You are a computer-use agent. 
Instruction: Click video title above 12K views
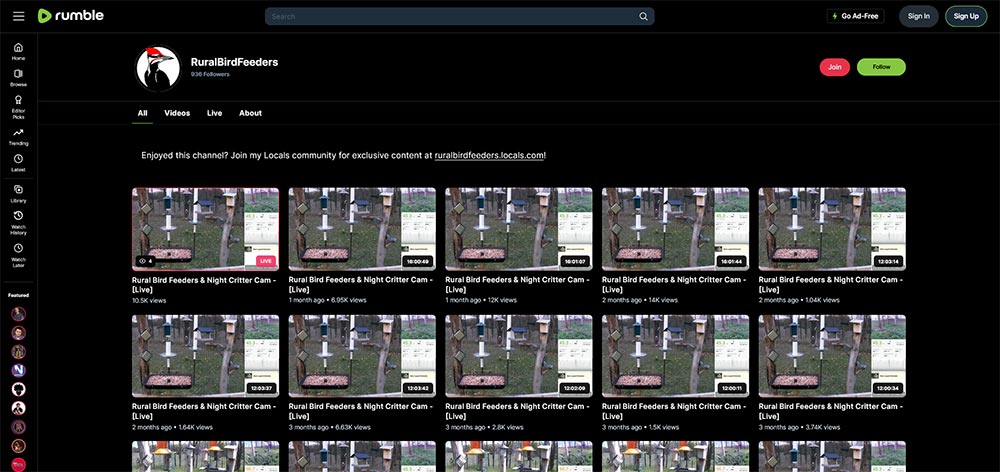(x=517, y=284)
